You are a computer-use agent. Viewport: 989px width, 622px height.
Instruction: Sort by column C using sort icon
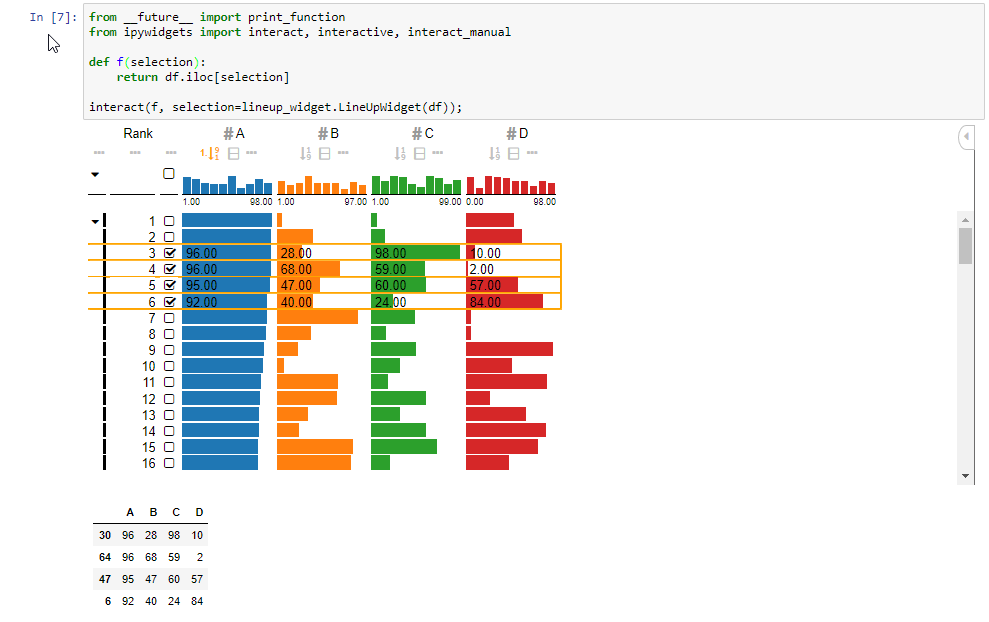[400, 153]
